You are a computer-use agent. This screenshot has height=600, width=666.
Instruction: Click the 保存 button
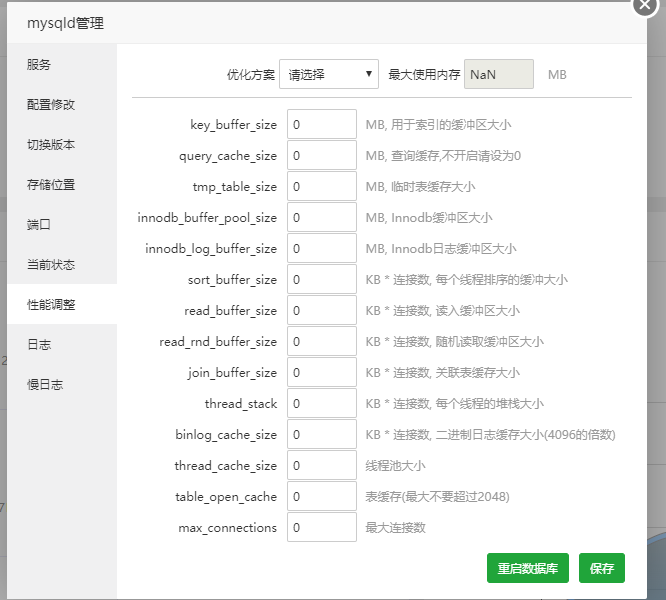tap(601, 568)
